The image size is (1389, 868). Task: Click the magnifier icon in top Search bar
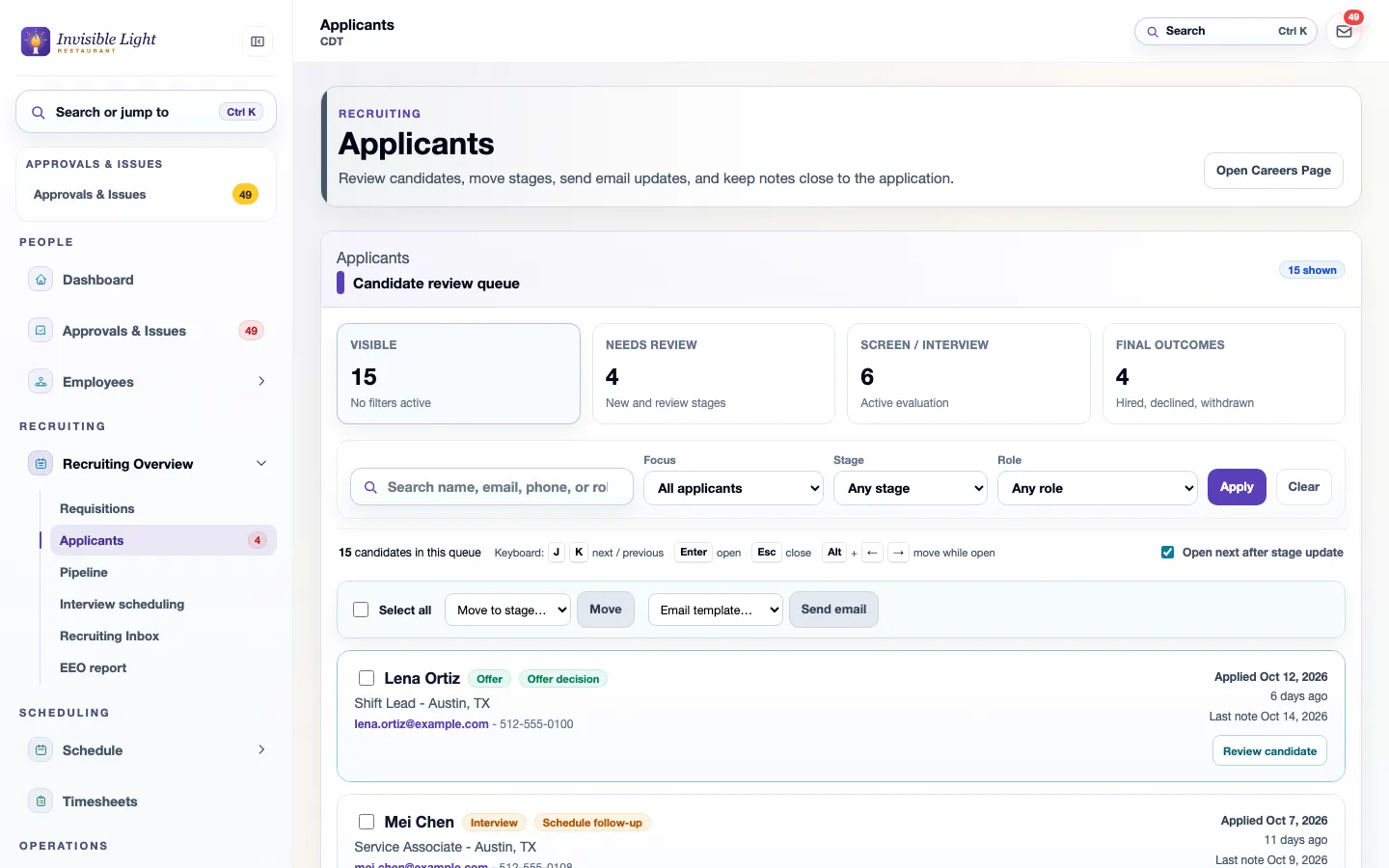click(1153, 32)
